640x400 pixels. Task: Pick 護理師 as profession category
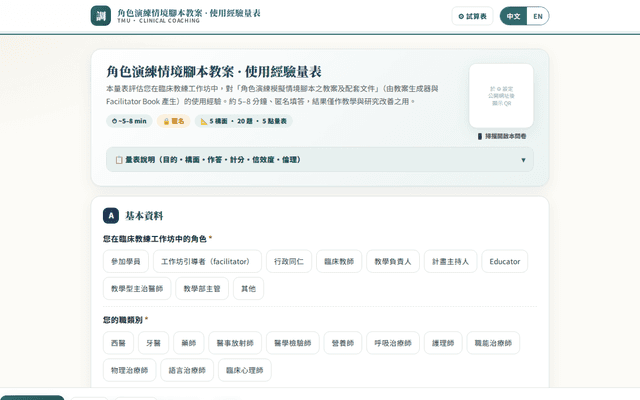443,343
